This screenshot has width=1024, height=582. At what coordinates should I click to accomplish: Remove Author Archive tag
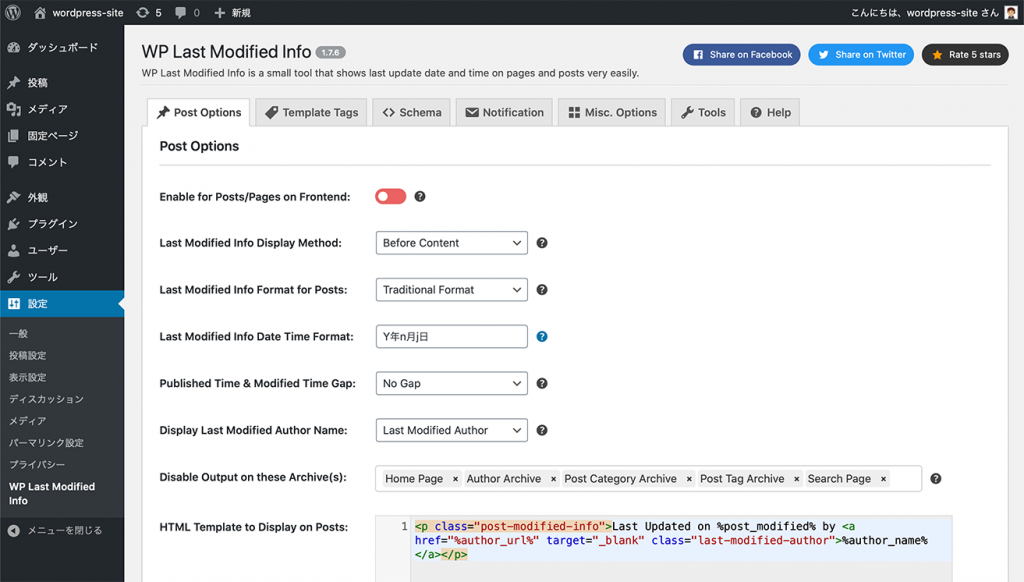coord(553,479)
